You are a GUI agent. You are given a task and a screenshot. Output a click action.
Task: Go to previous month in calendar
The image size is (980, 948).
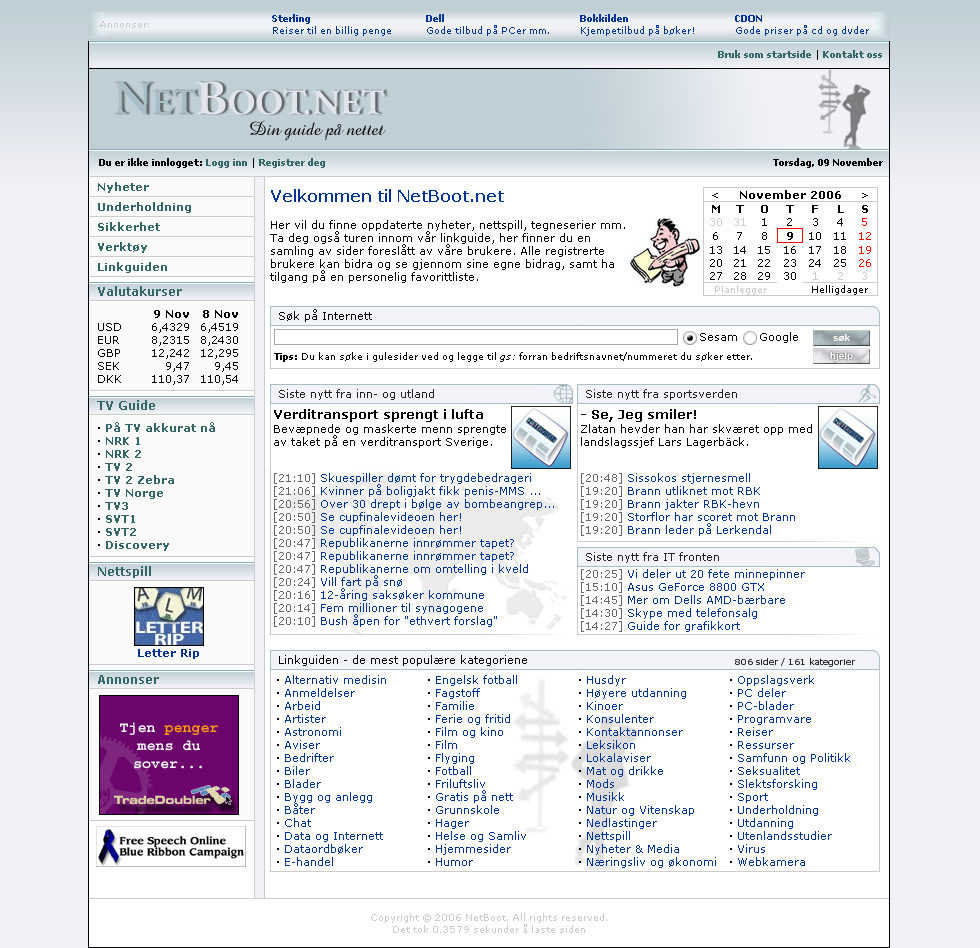(715, 195)
